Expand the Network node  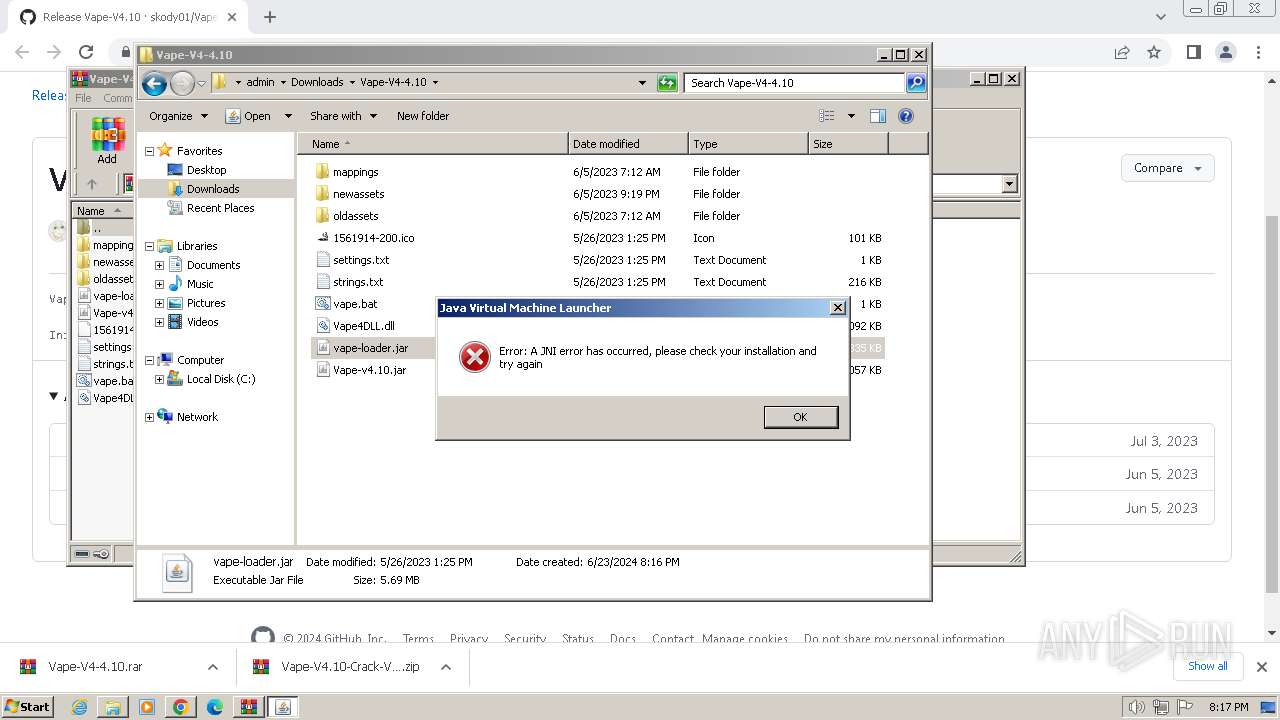(150, 417)
